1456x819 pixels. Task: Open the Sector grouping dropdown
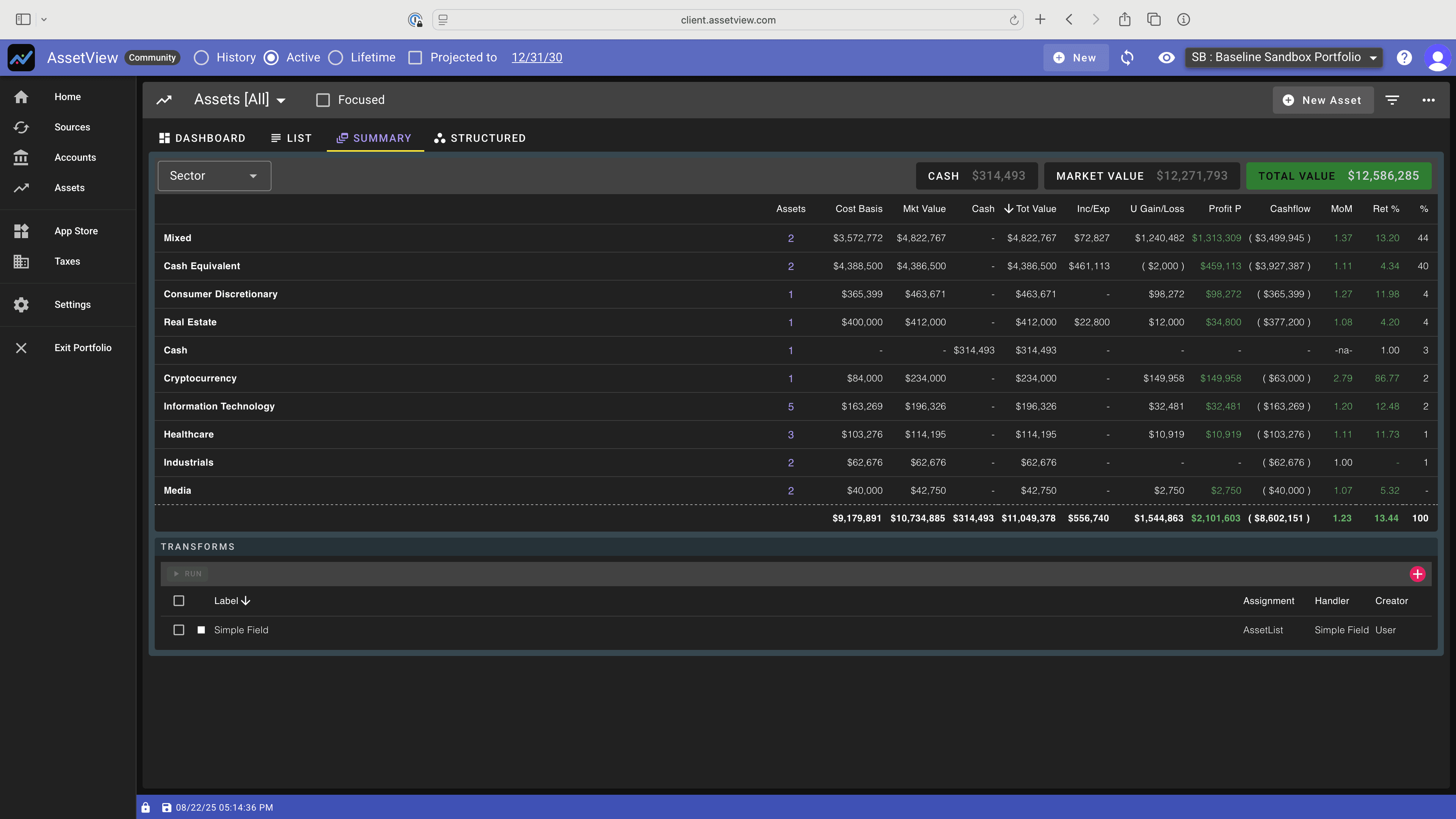(x=213, y=176)
